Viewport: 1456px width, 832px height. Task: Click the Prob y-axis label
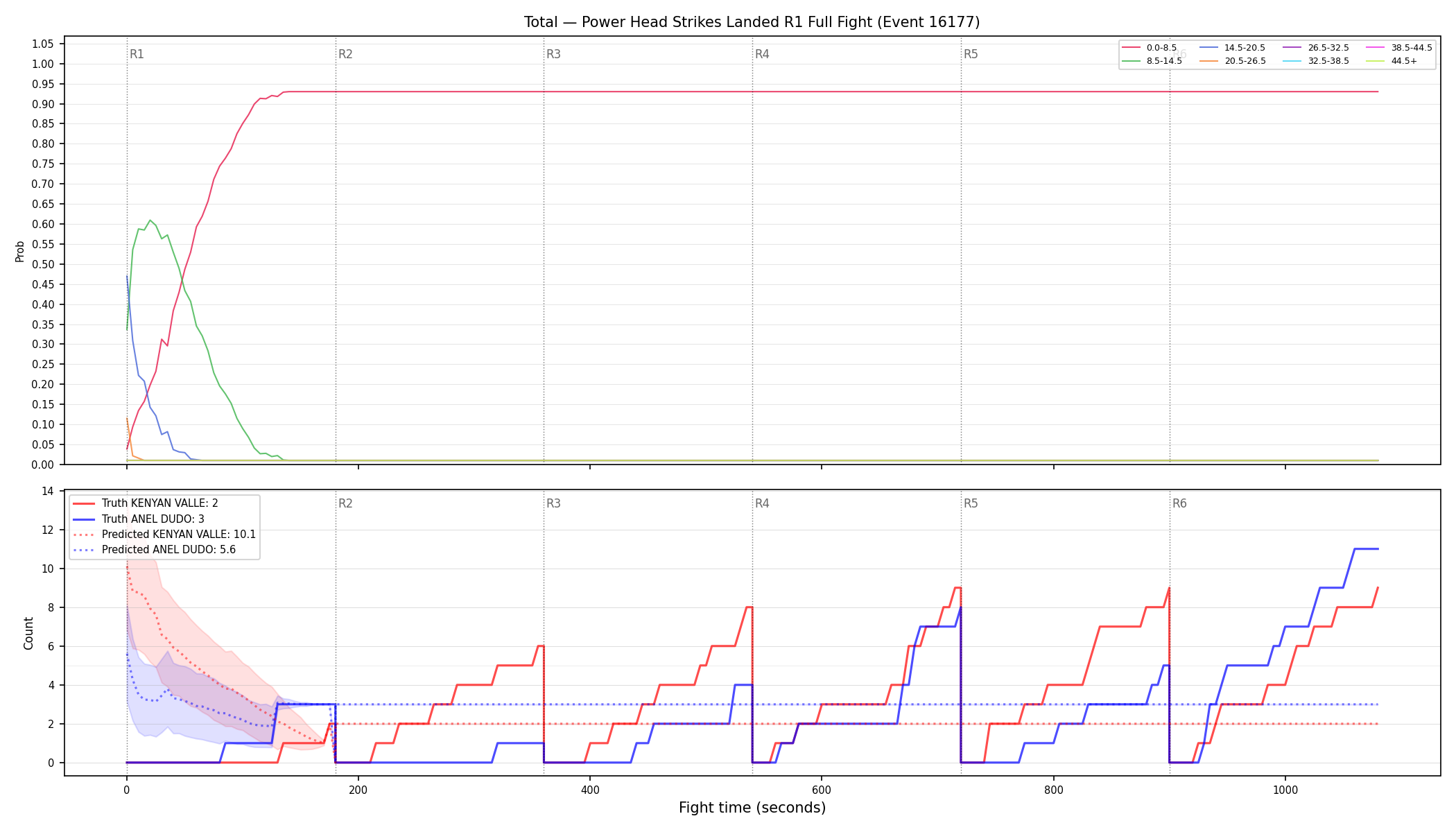tap(19, 251)
